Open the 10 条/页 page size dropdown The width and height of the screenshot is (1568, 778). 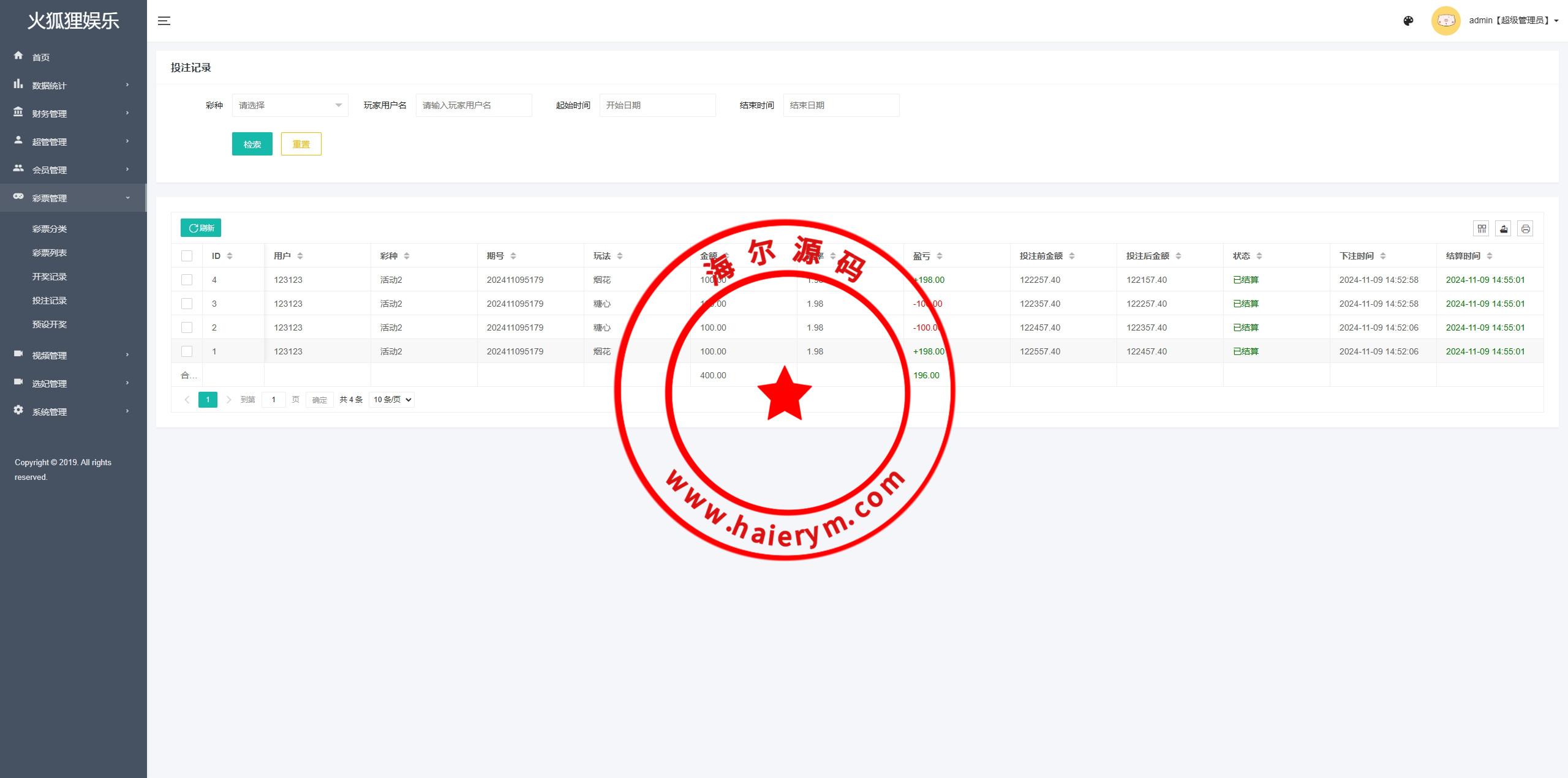coord(392,400)
